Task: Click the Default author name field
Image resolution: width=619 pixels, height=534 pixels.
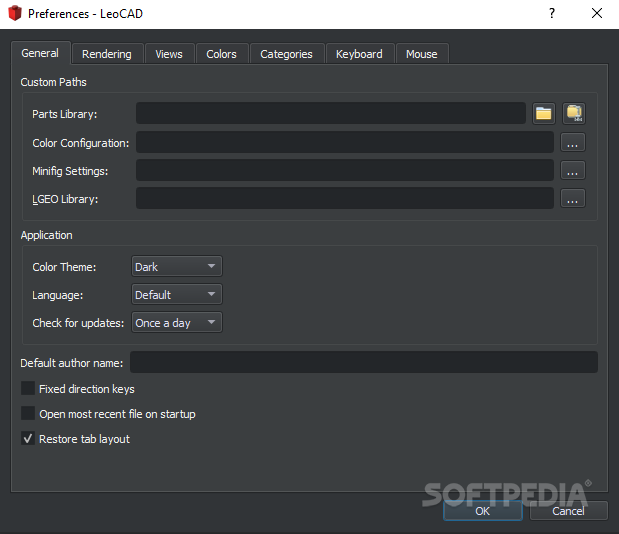Action: [364, 362]
